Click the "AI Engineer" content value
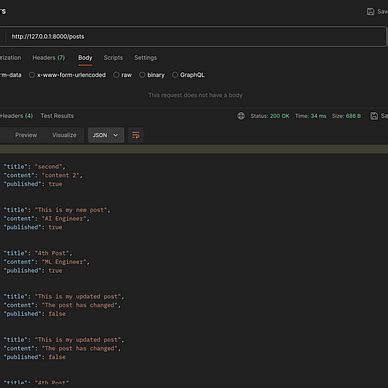This screenshot has width=388, height=388. pyautogui.click(x=64, y=219)
